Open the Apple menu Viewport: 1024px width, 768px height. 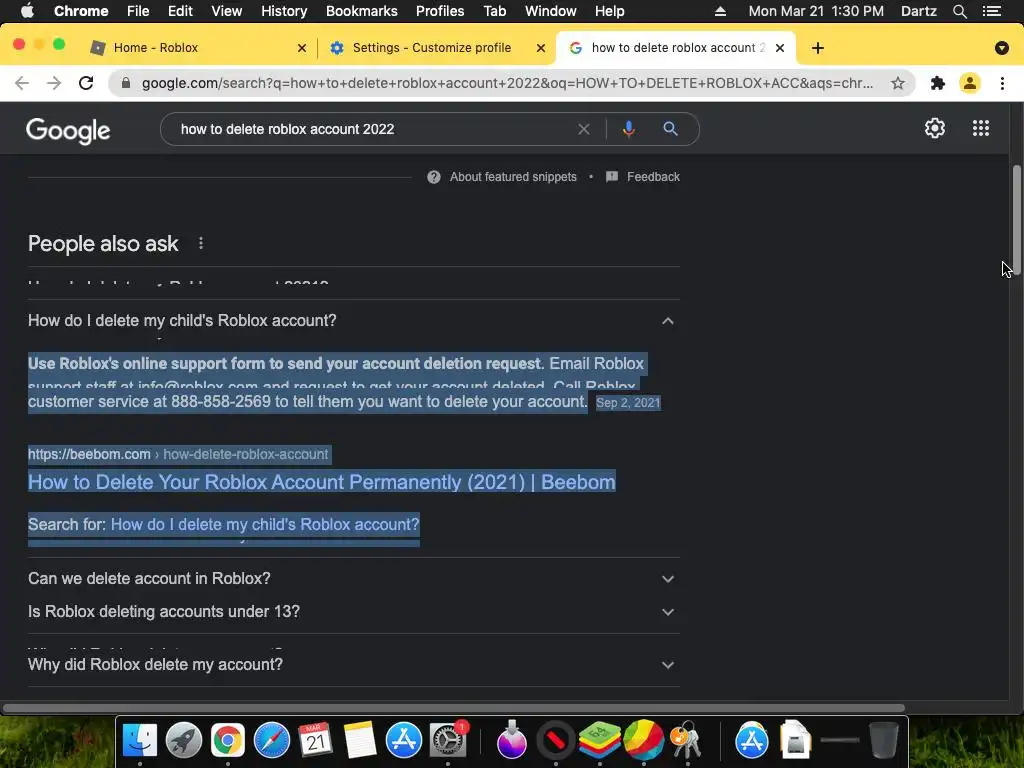27,11
